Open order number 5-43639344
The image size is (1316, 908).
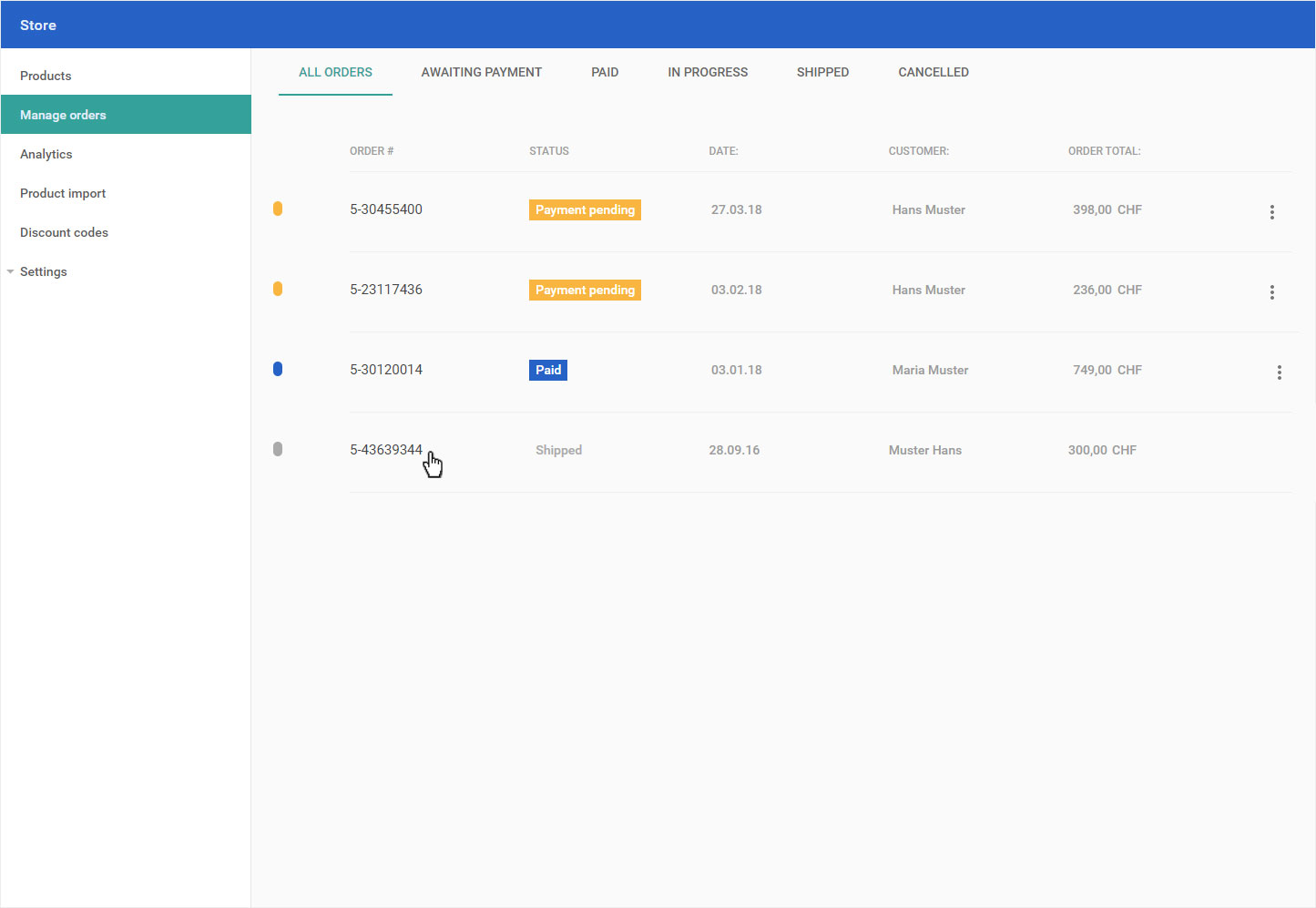[386, 450]
